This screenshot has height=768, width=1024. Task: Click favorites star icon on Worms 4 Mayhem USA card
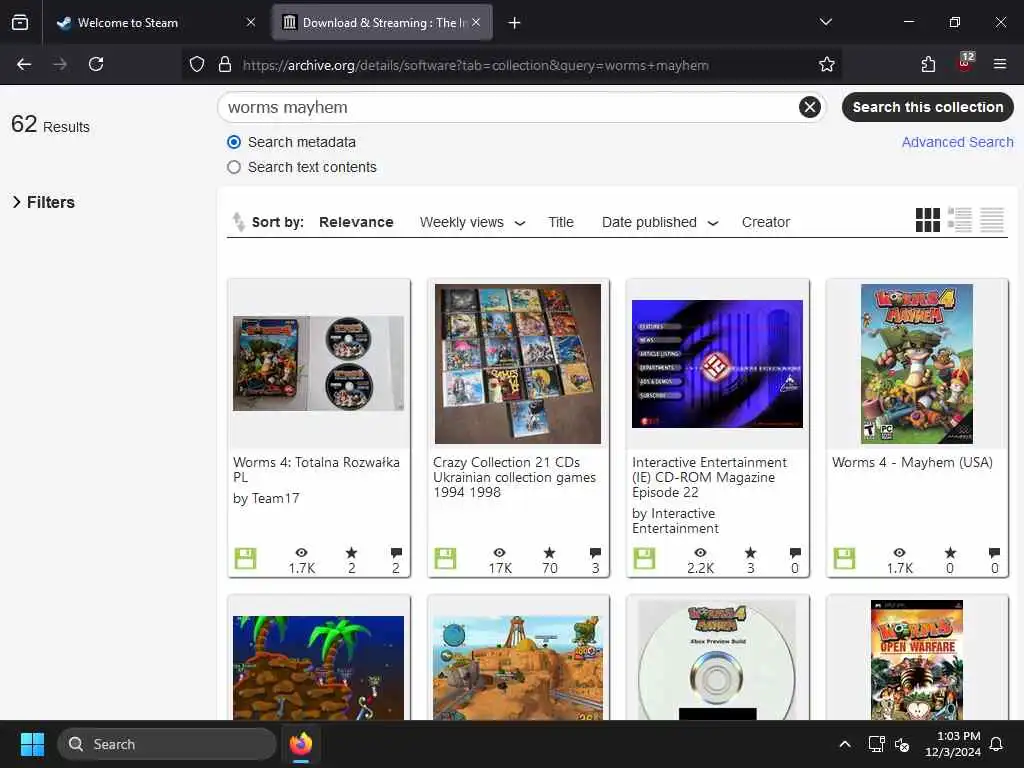[950, 552]
